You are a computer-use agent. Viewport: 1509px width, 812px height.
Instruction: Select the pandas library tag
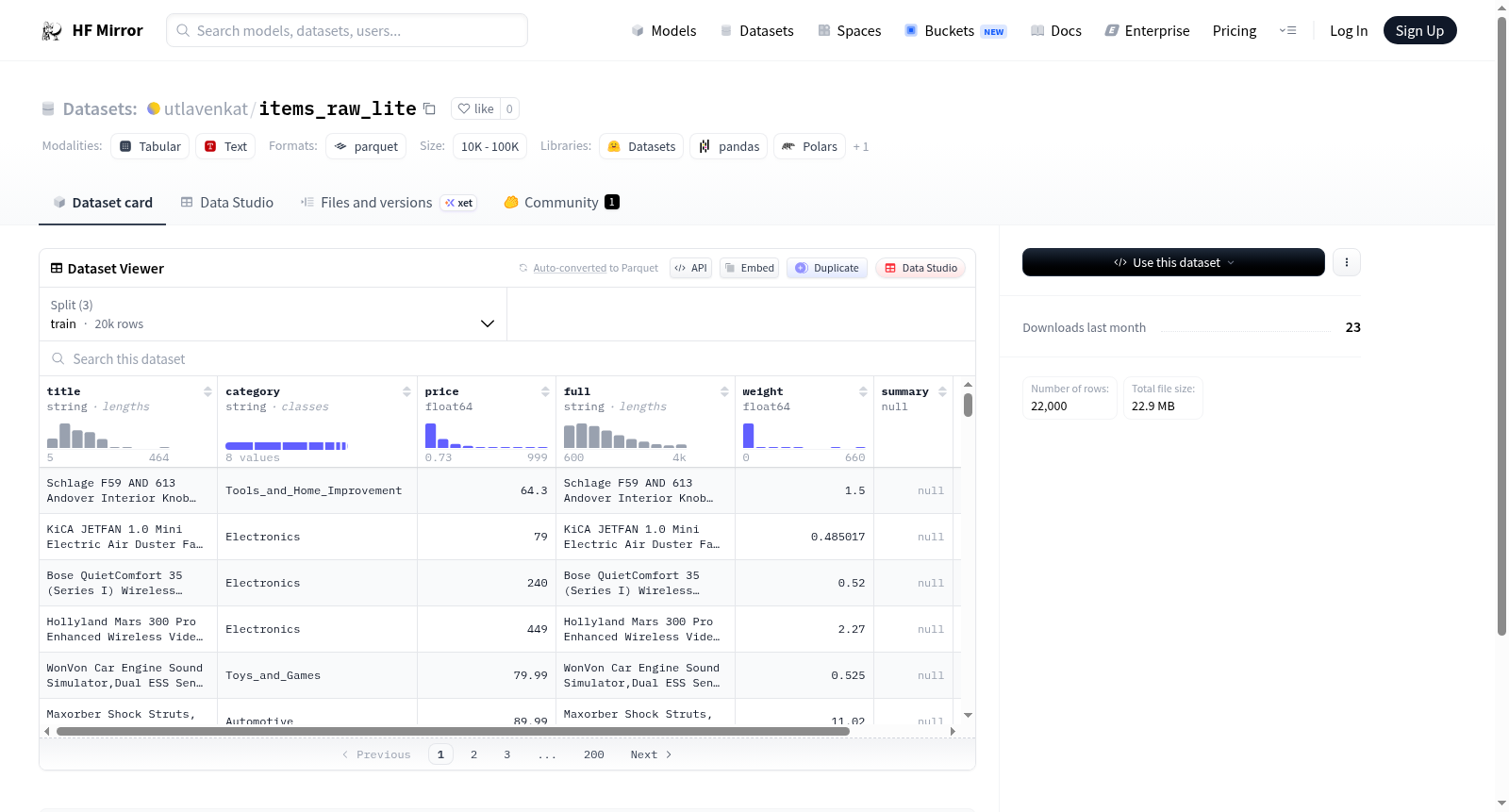point(729,146)
